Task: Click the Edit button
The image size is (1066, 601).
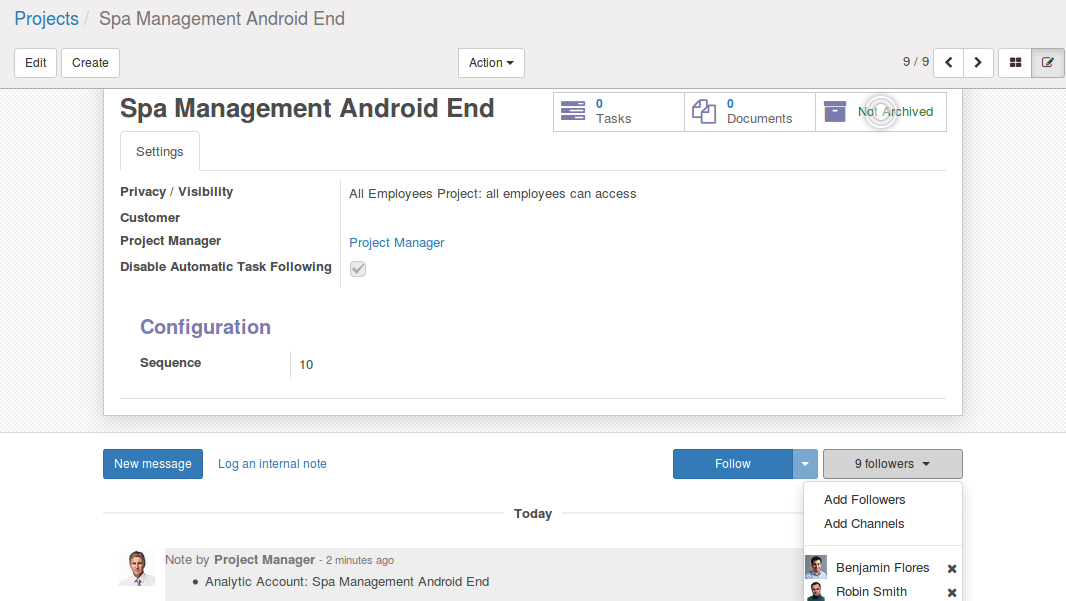Action: coord(36,63)
